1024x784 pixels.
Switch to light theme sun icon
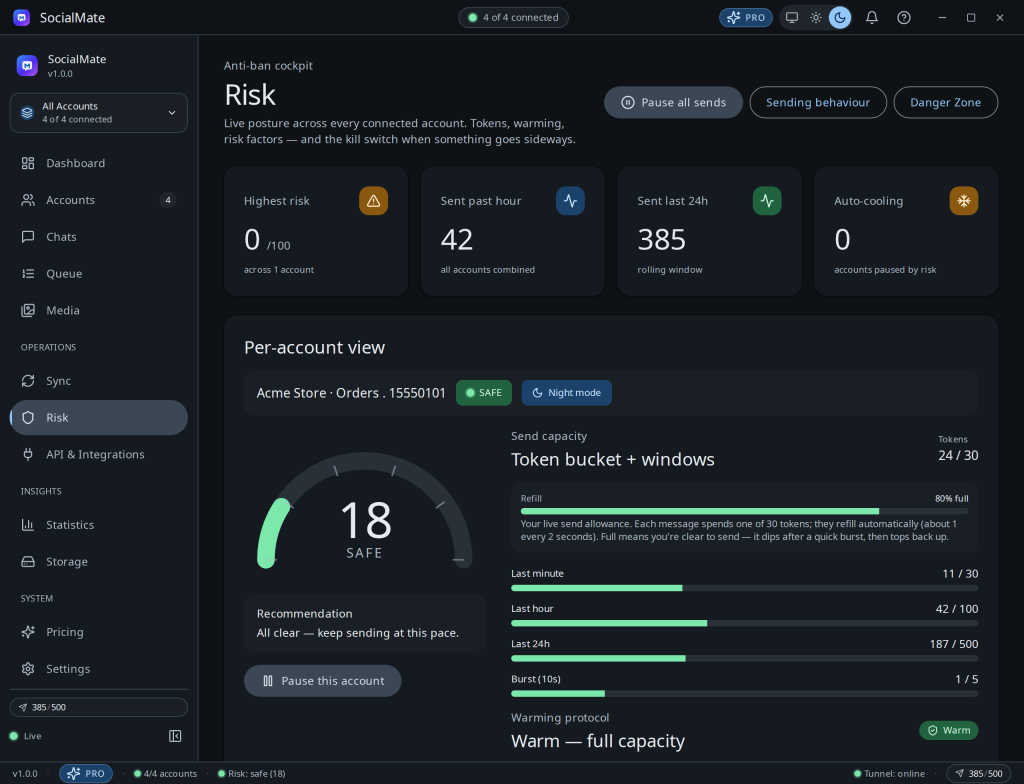pyautogui.click(x=816, y=18)
